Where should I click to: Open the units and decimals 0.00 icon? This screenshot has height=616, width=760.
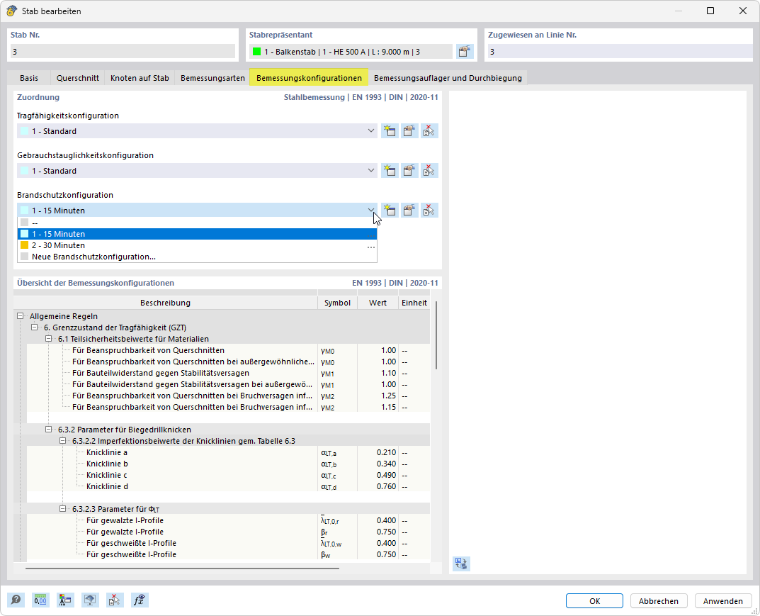click(x=41, y=600)
